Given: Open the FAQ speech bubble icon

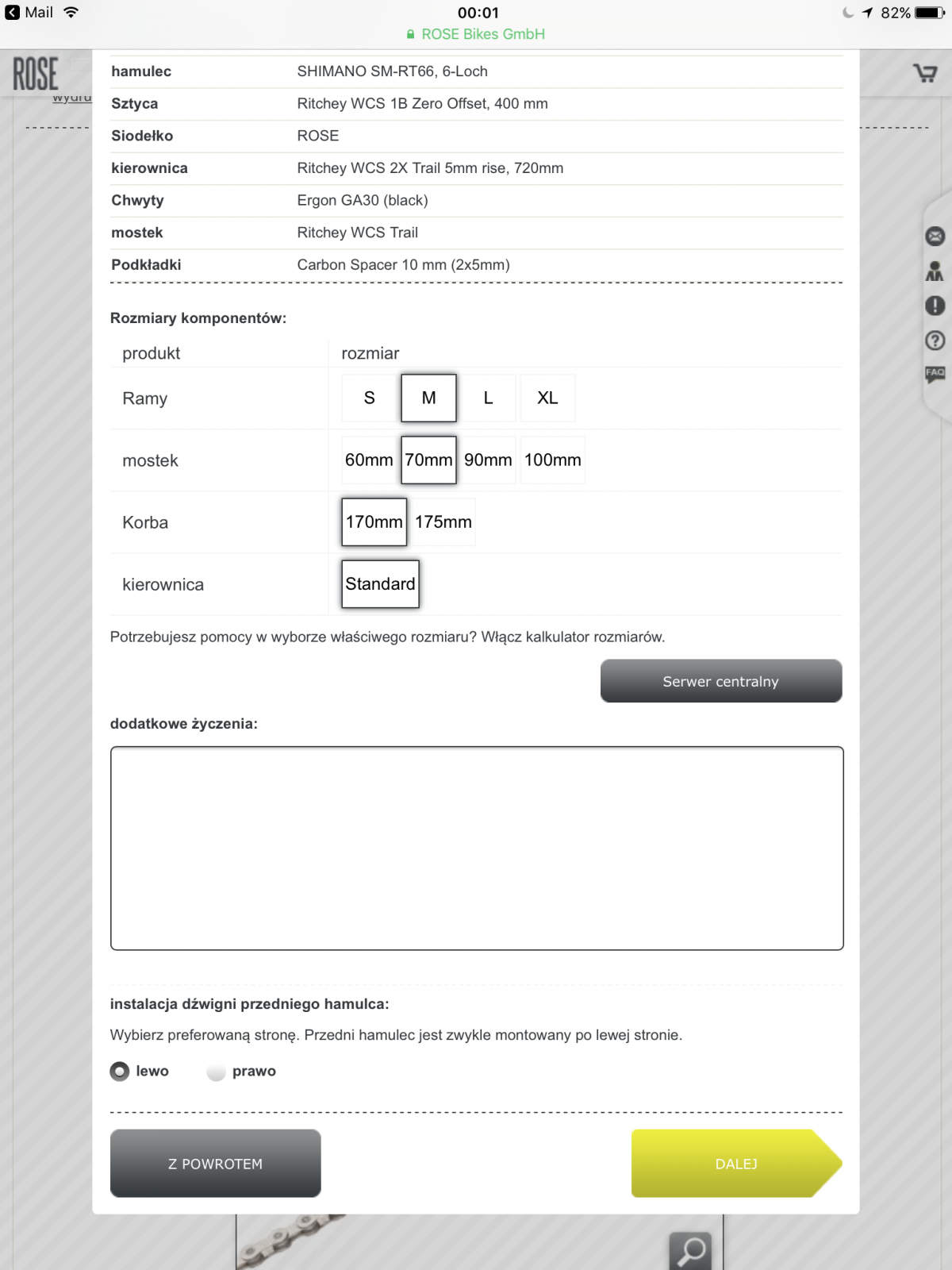Looking at the screenshot, I should tap(935, 374).
